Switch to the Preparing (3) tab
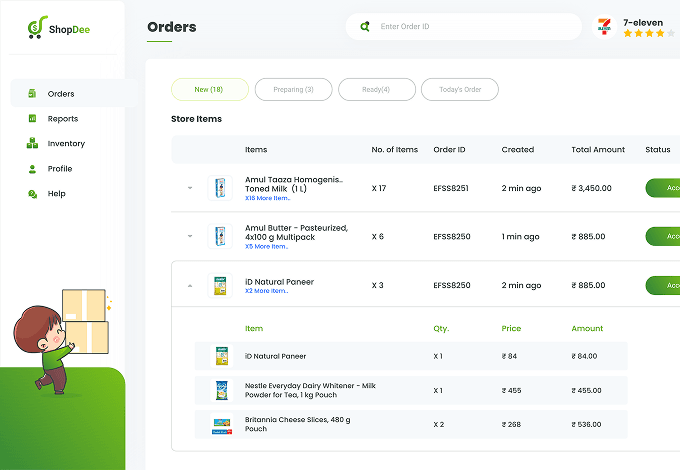Image resolution: width=680 pixels, height=470 pixels. [294, 89]
